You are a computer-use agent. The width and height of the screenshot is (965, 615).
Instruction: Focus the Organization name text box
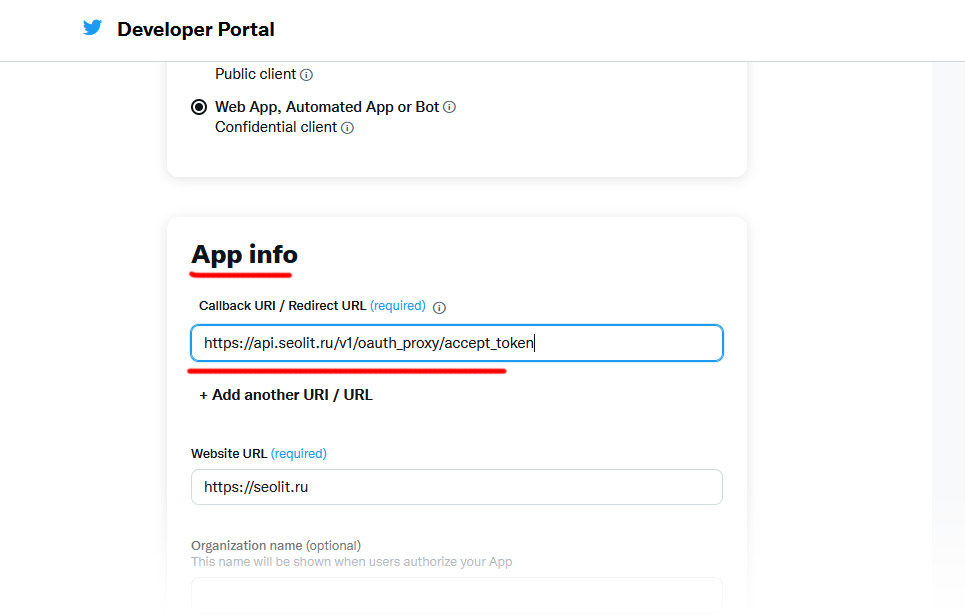[x=456, y=594]
